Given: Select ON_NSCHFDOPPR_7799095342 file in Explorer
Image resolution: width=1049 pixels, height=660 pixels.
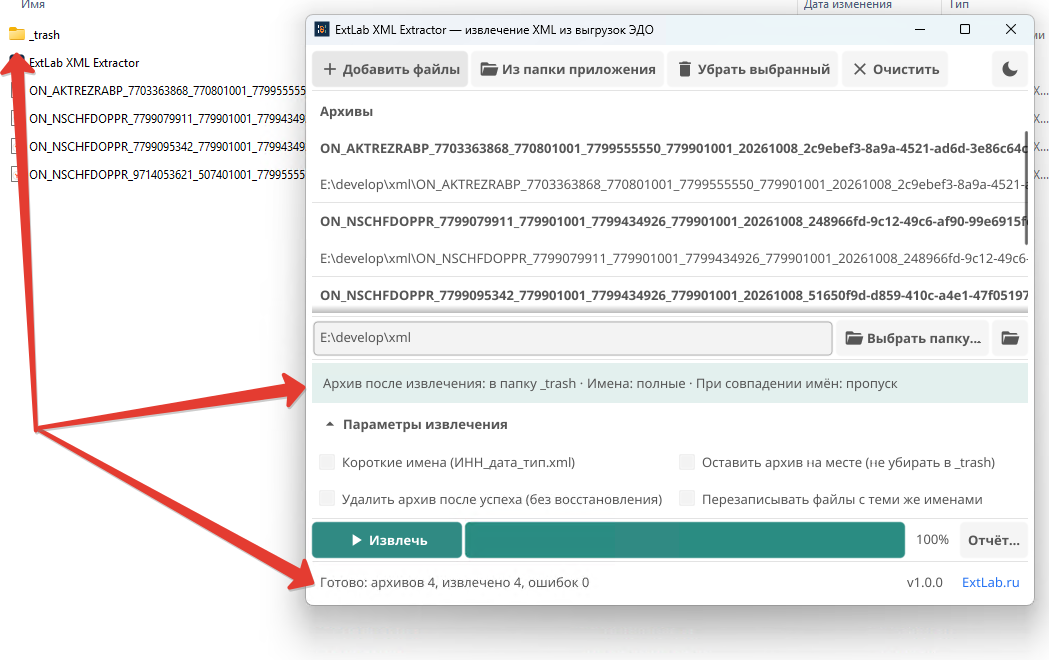Looking at the screenshot, I should [x=167, y=146].
